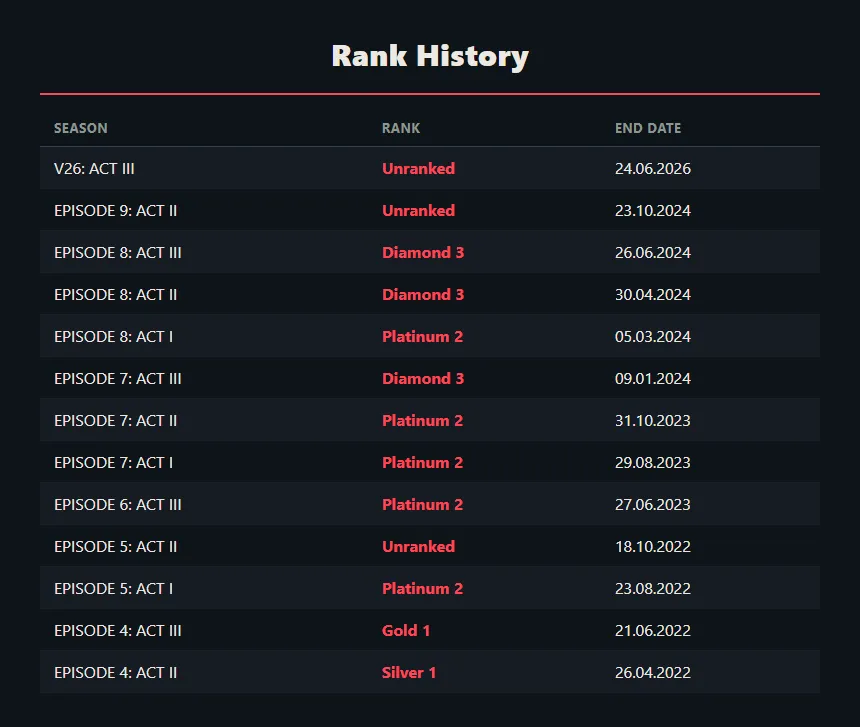Select the RANK column header
860x727 pixels.
click(401, 128)
